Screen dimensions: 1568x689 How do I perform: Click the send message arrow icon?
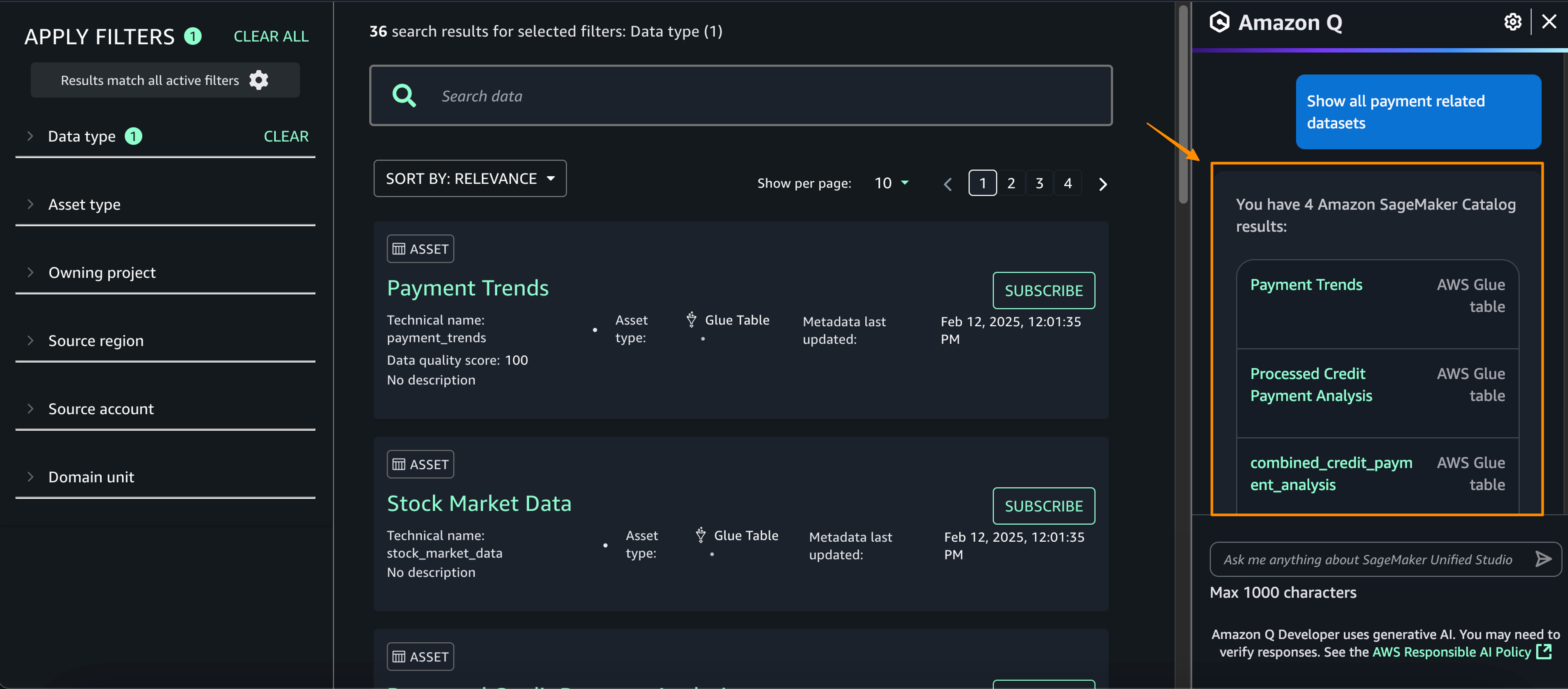tap(1542, 559)
